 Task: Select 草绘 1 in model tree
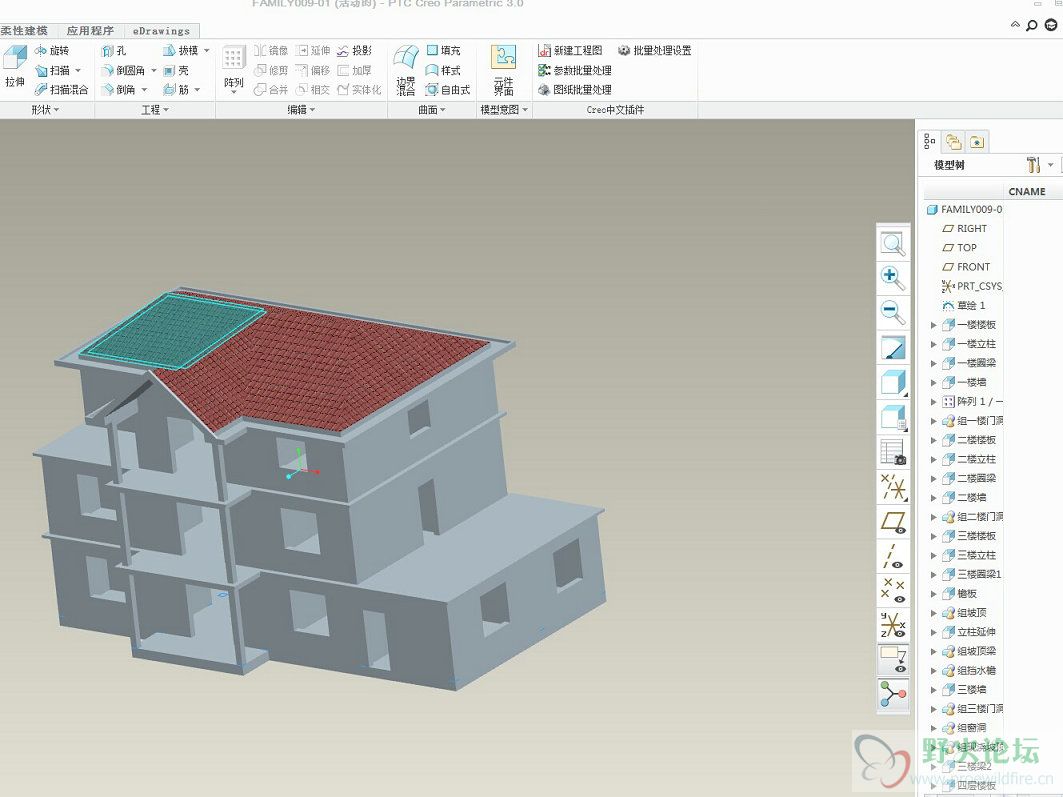(964, 306)
